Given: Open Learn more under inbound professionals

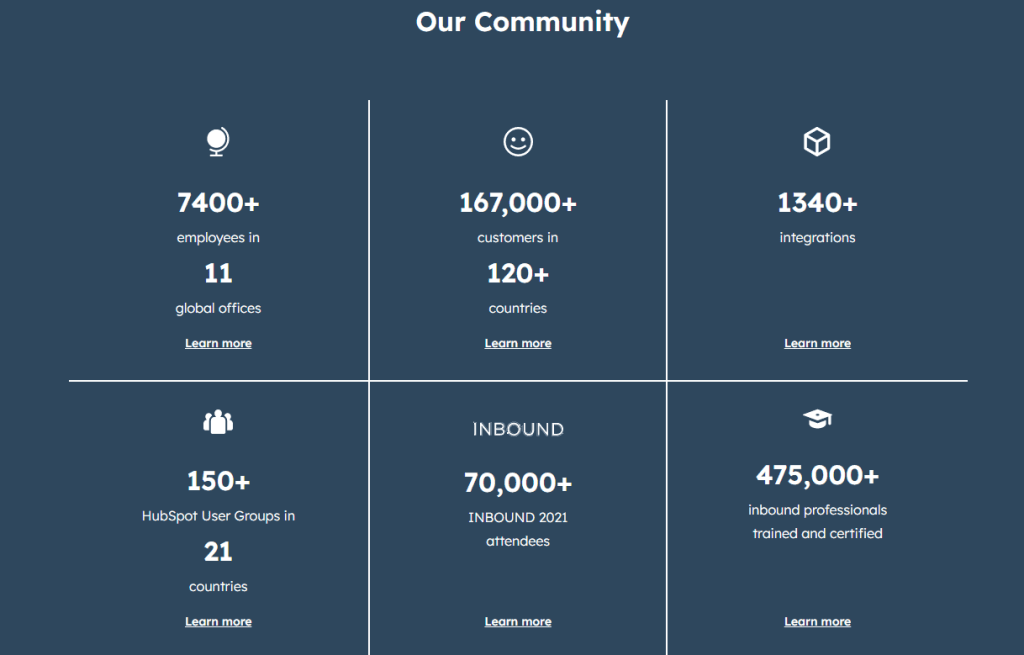Looking at the screenshot, I should click(817, 620).
